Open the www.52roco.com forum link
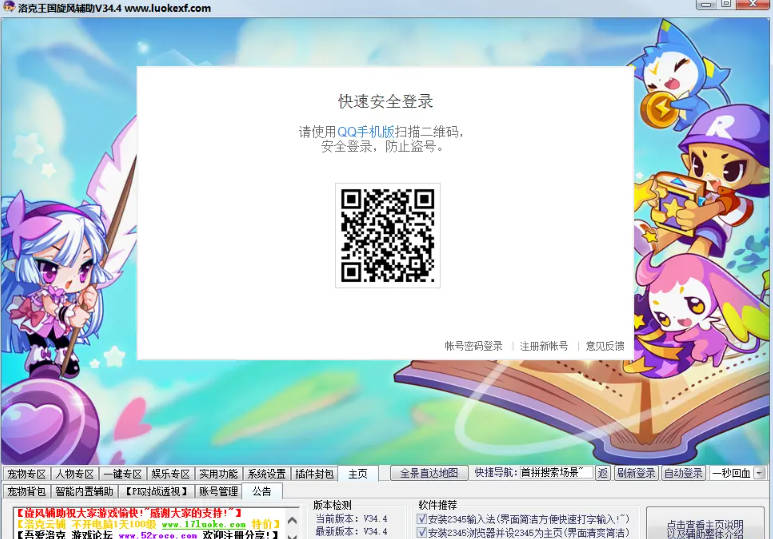Screen dimensions: 773x539 [x=158, y=535]
